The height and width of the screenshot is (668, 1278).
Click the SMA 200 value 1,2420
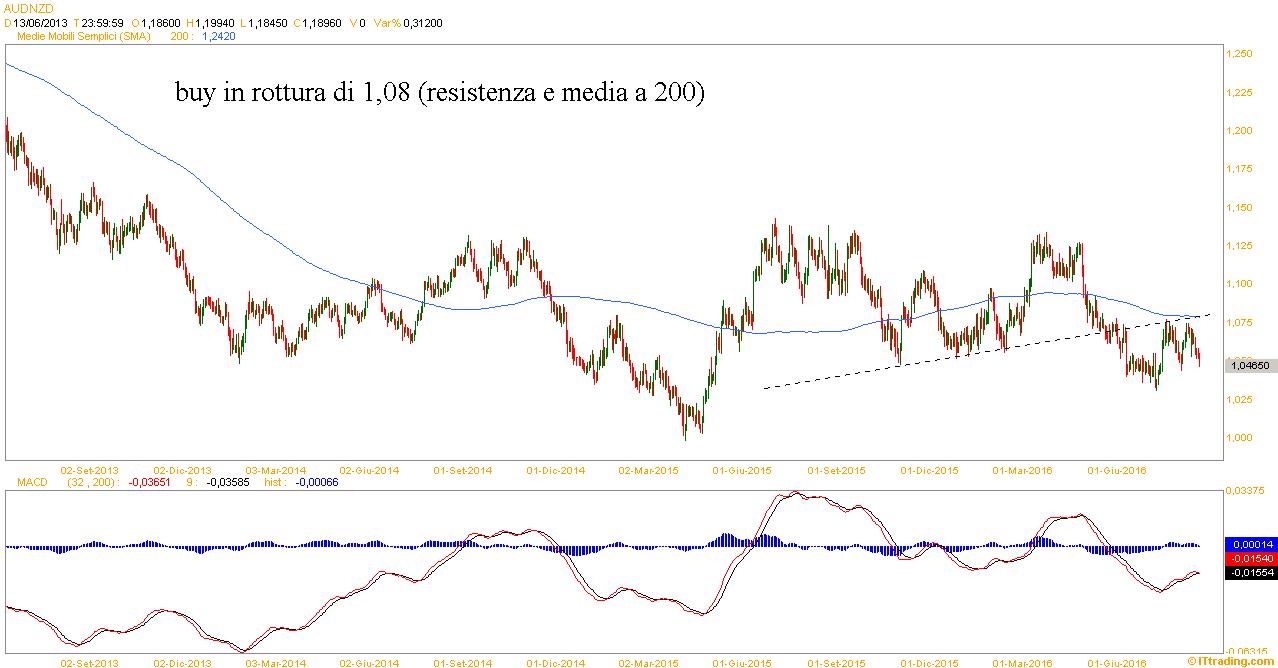pos(218,35)
